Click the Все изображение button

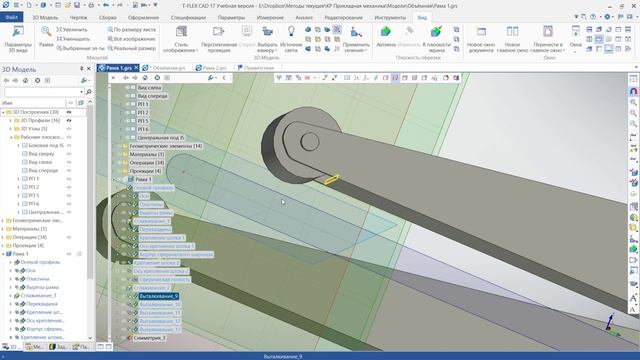point(131,39)
